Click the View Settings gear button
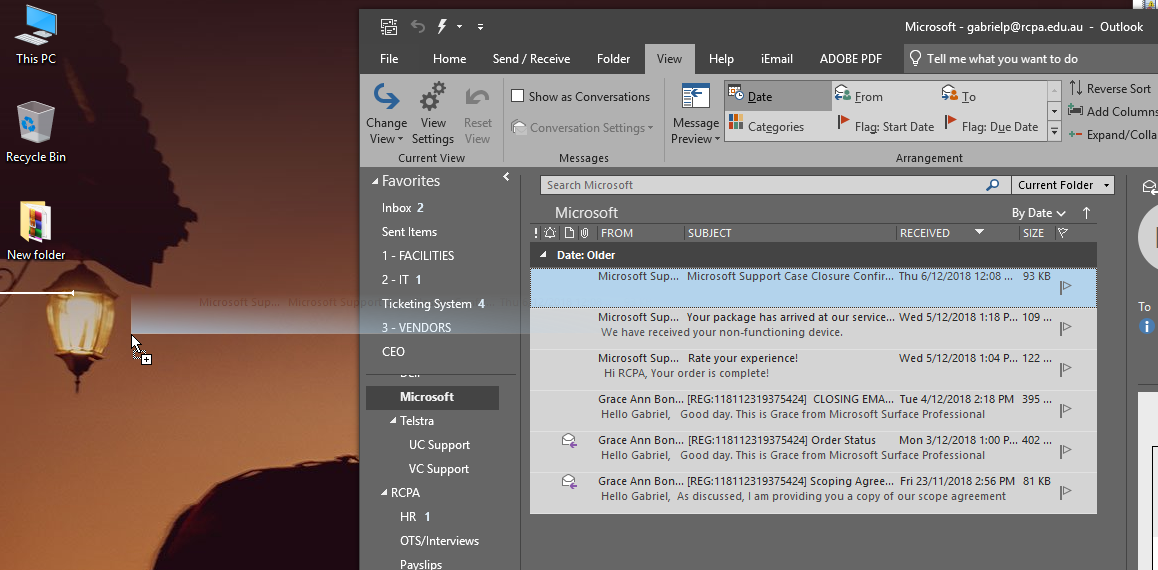Screen dimensions: 1158x570 [433, 114]
